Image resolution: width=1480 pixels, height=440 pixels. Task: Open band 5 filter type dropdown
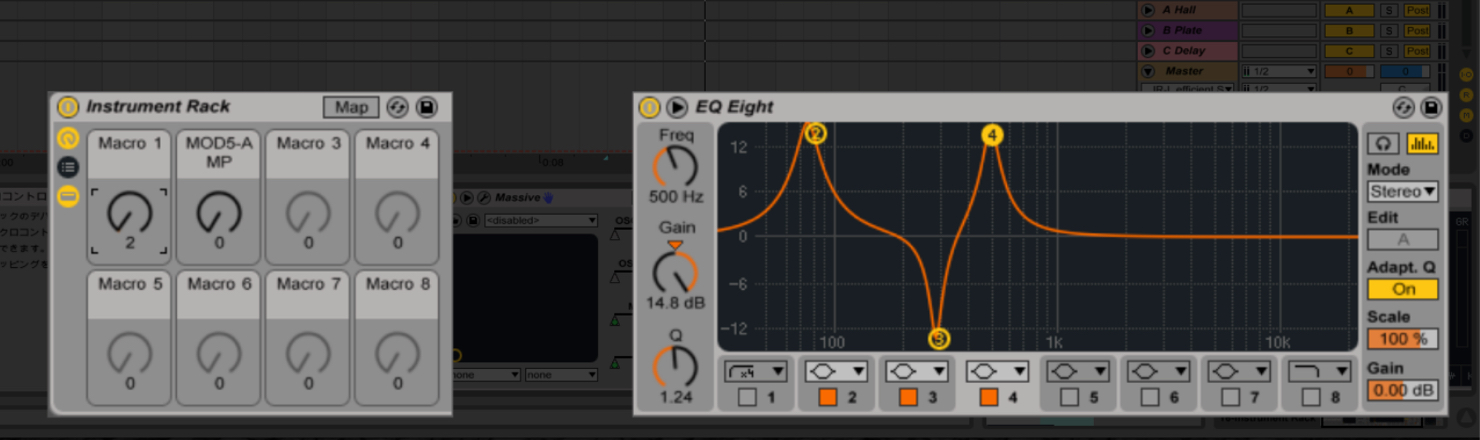[1078, 371]
